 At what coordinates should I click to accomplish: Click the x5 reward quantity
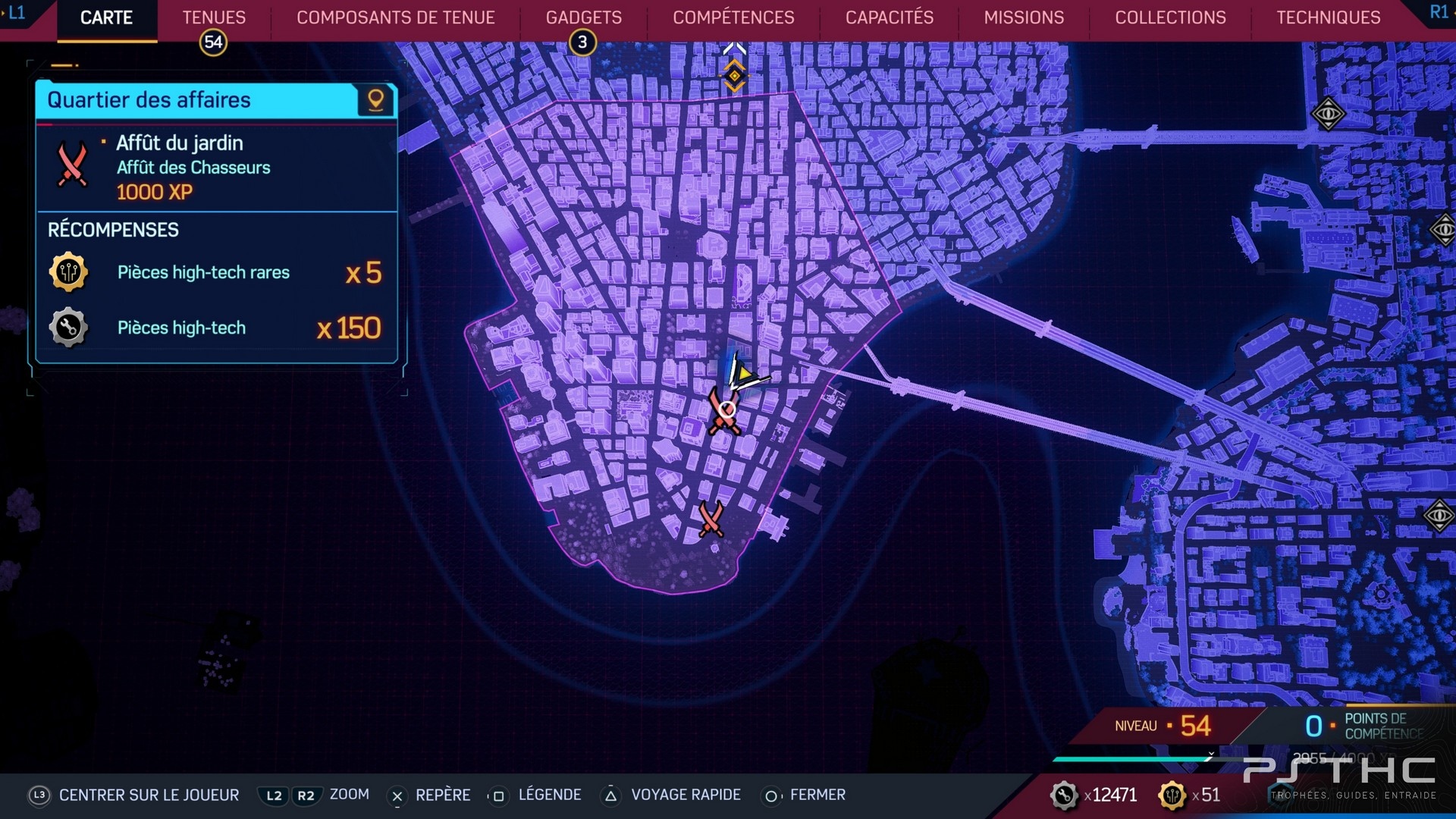click(363, 273)
